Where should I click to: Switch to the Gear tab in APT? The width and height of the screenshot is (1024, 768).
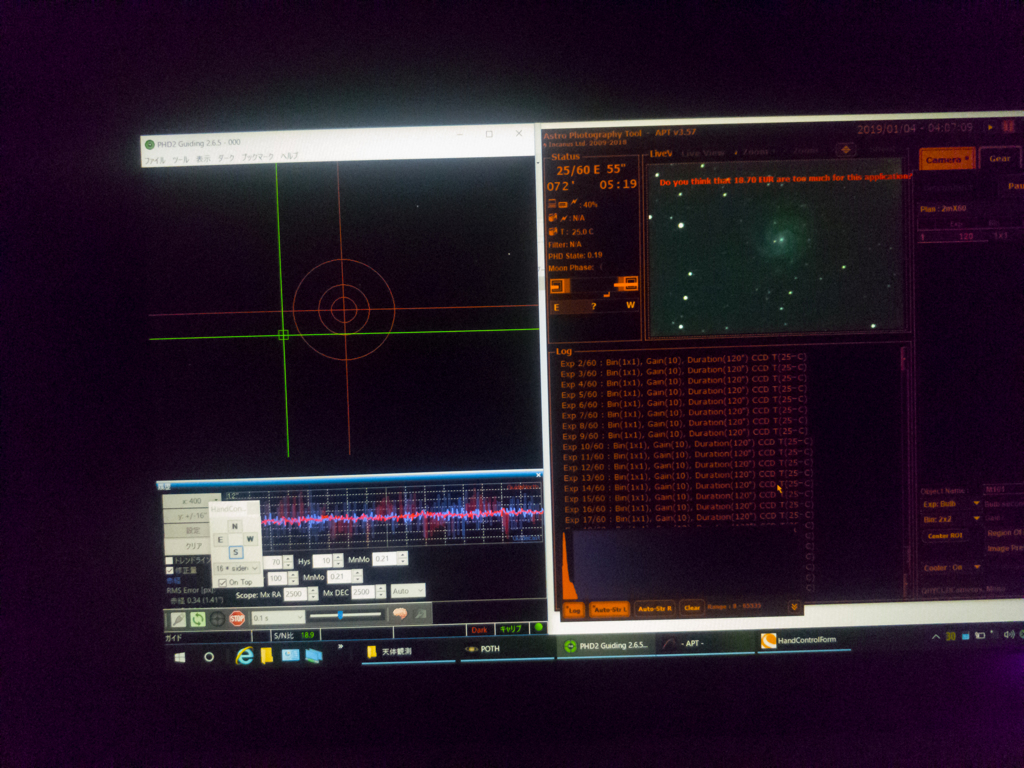[x=999, y=158]
